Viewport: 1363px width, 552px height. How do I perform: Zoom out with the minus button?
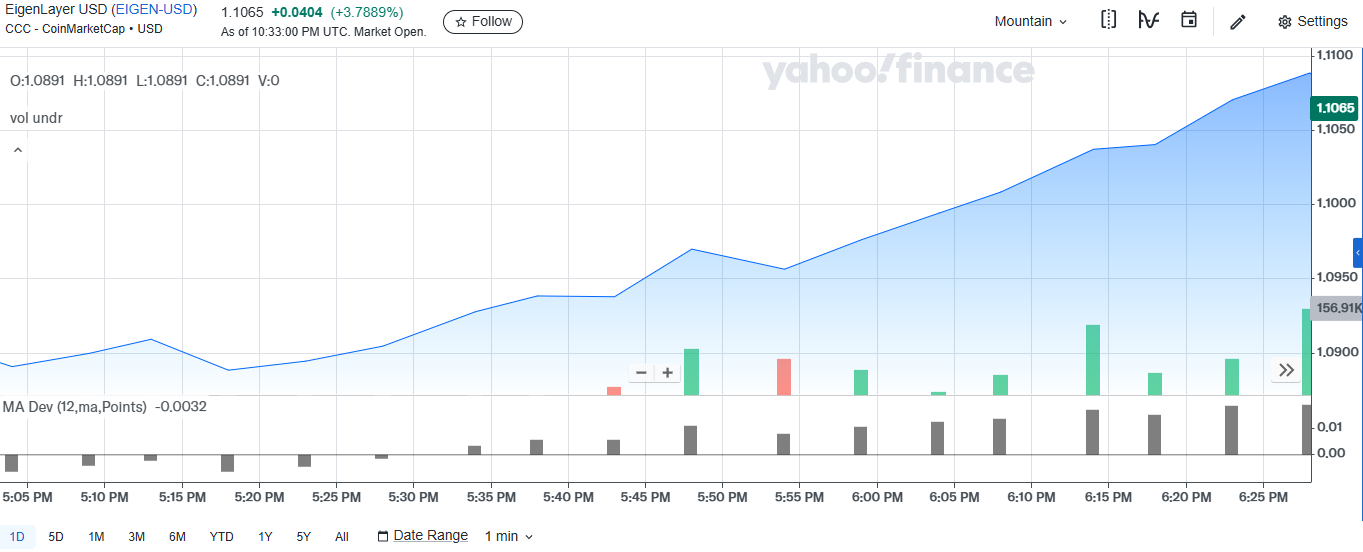click(642, 373)
